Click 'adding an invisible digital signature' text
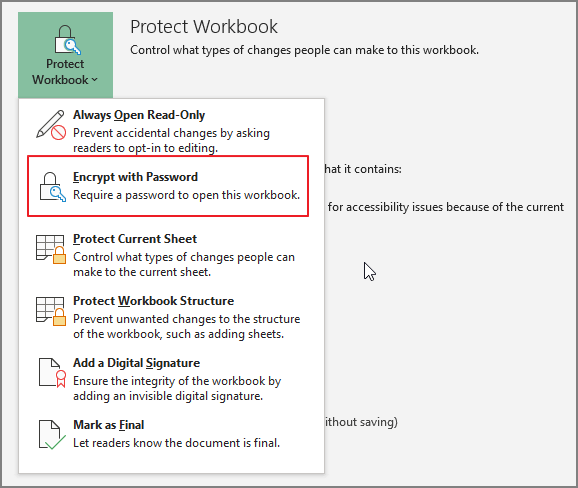 tap(168, 396)
